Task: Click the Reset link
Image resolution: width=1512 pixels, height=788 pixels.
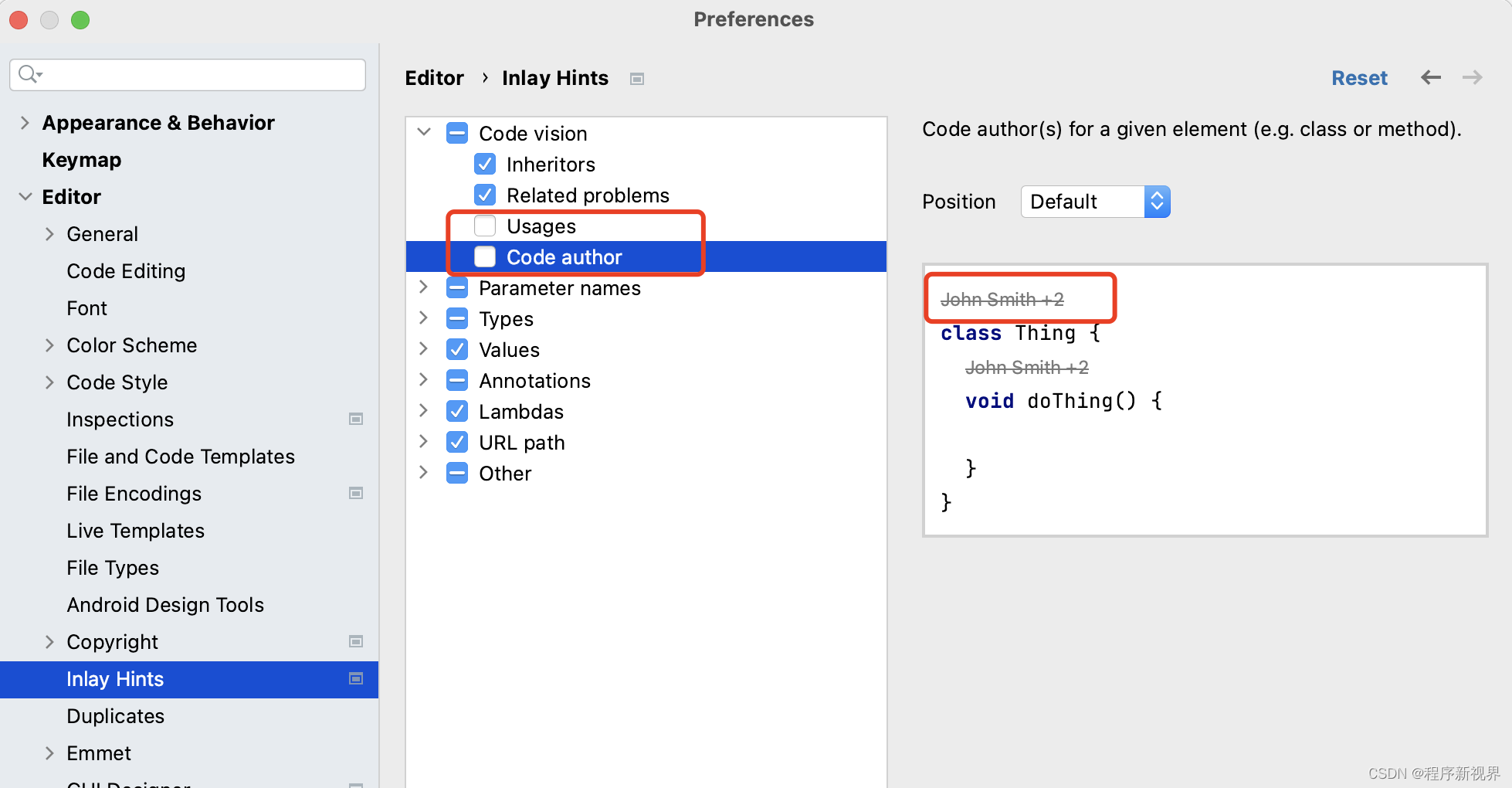Action: [x=1359, y=78]
